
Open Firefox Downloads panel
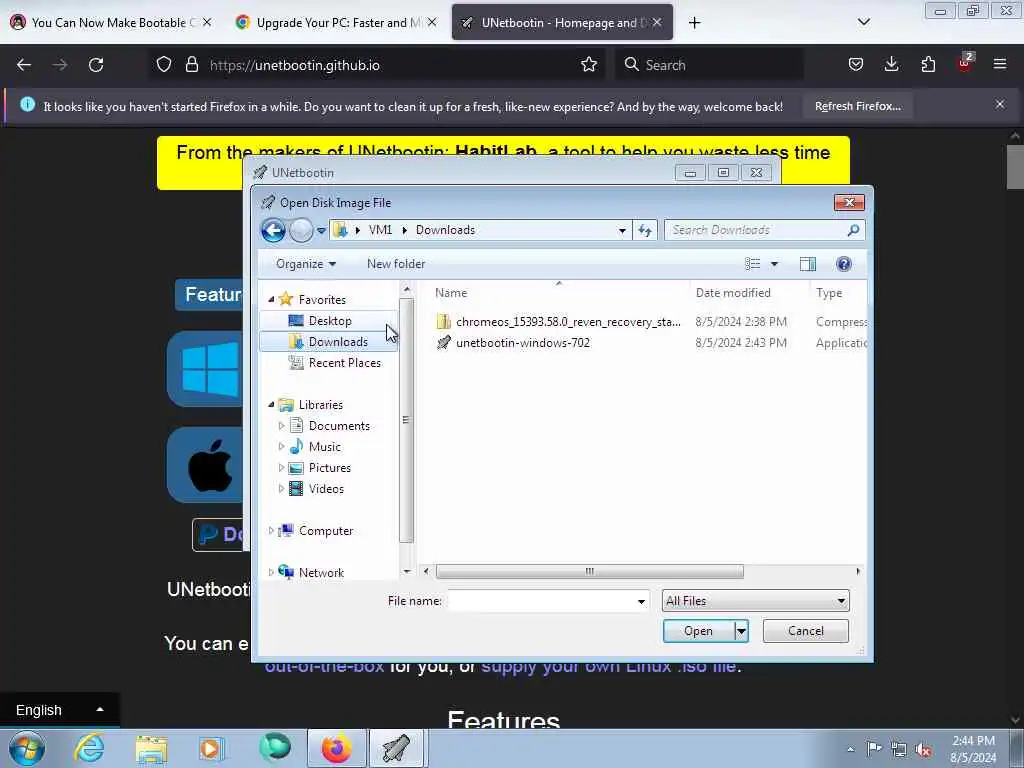(x=891, y=65)
